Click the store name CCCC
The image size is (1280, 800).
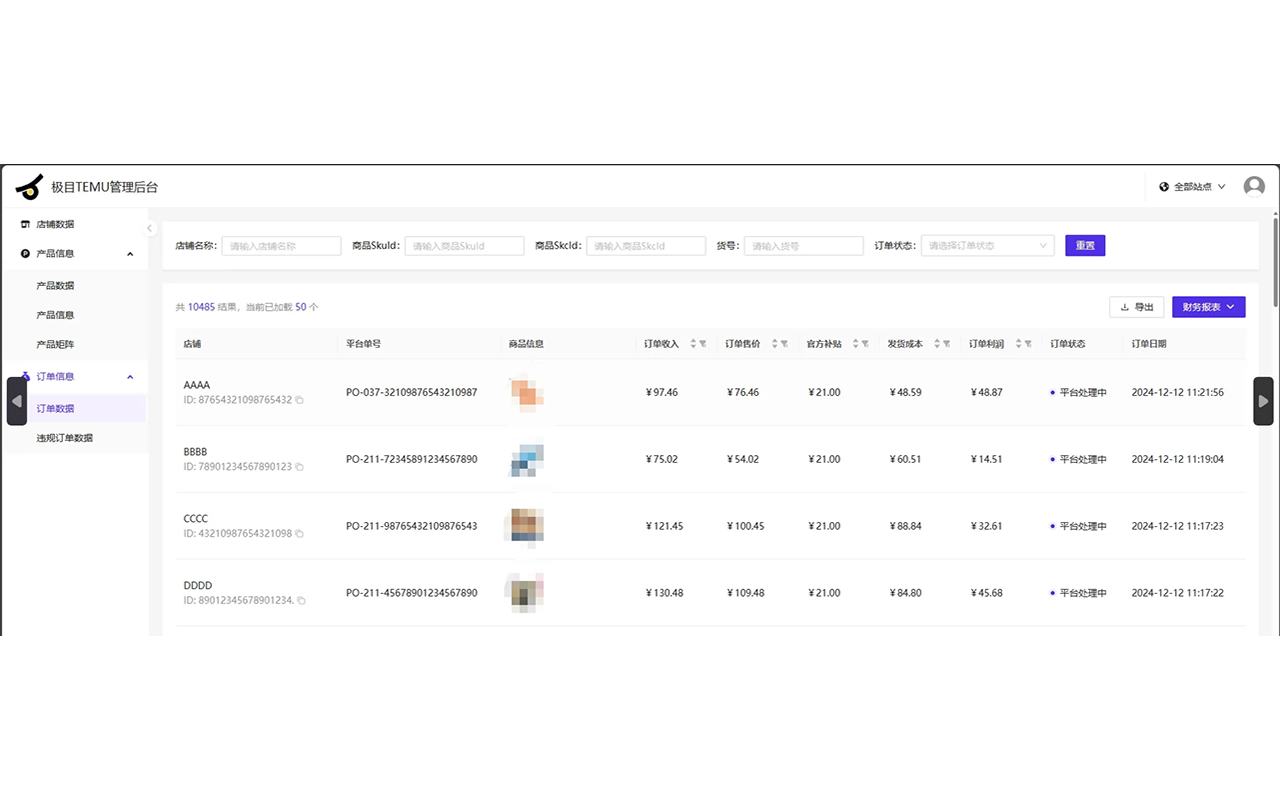196,519
